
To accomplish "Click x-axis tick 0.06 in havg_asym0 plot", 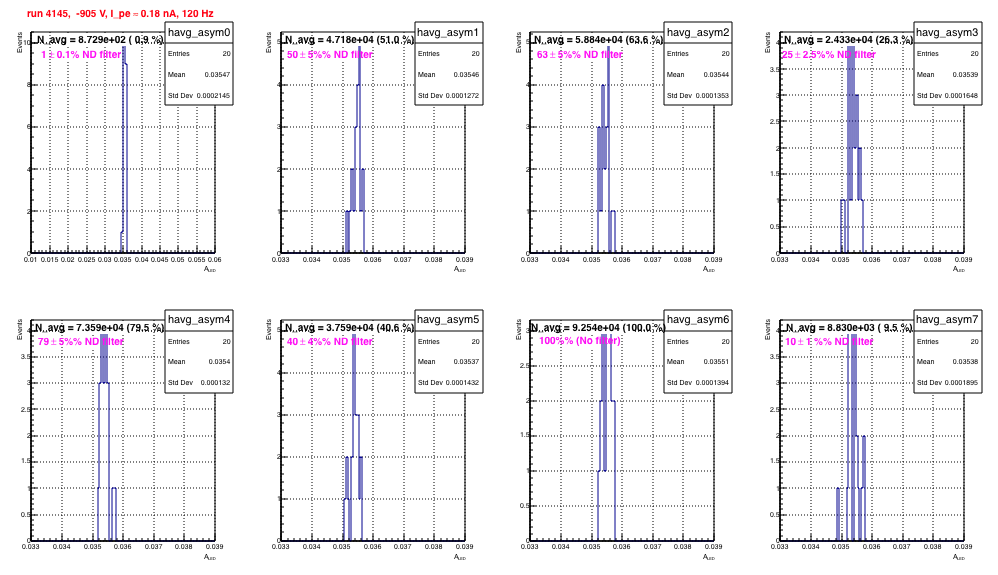I will pos(214,260).
